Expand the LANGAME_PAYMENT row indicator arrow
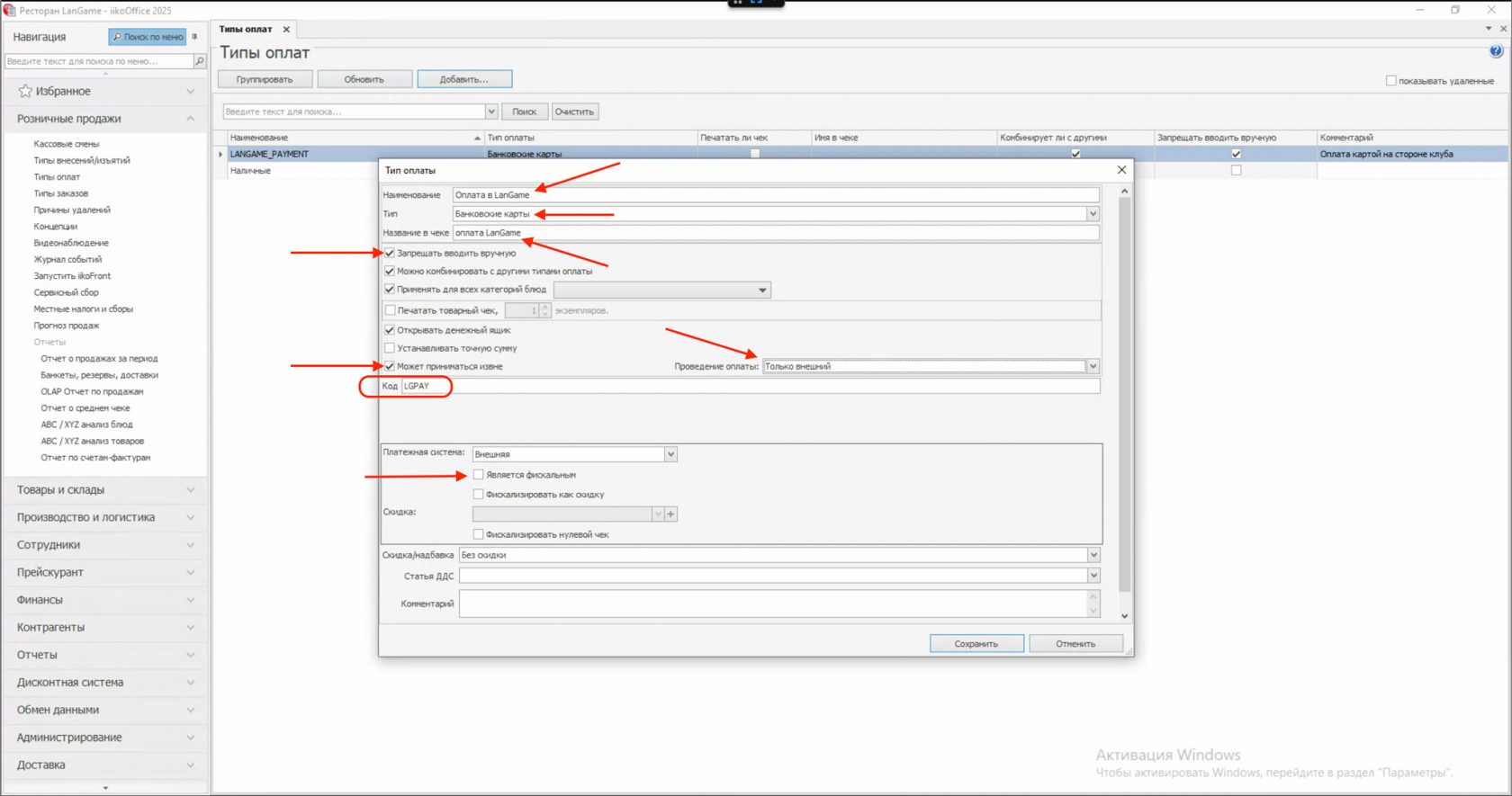1512x796 pixels. 220,154
